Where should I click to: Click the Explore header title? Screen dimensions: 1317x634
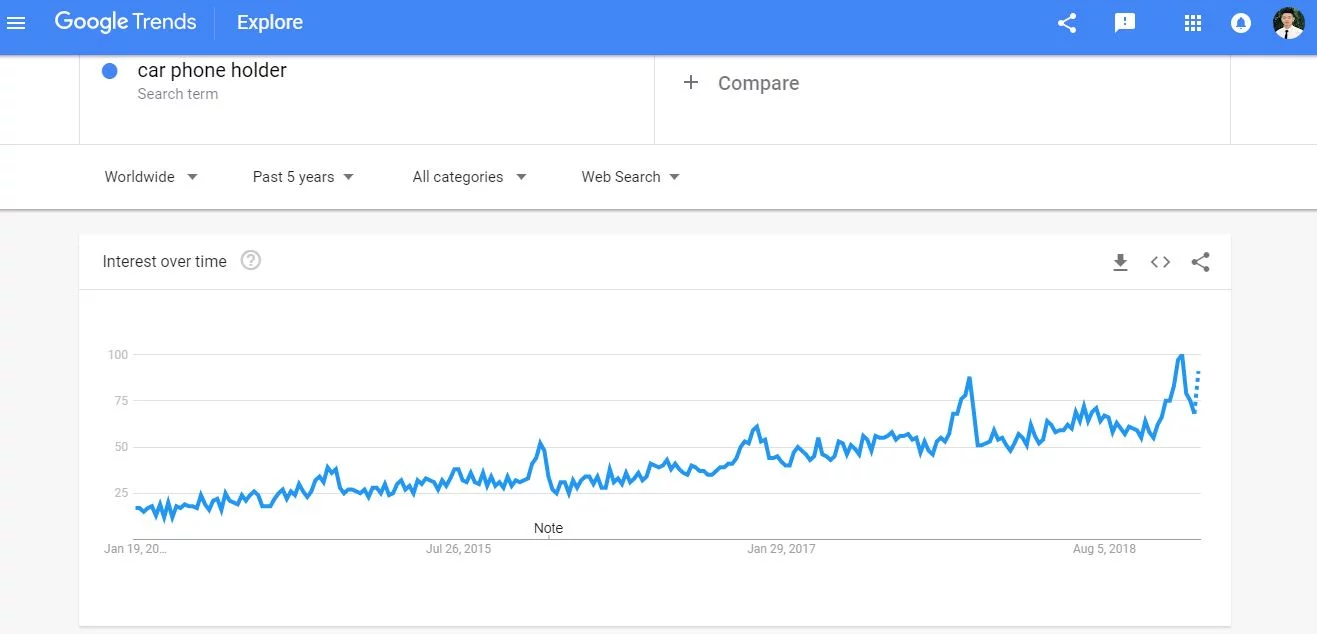tap(270, 22)
